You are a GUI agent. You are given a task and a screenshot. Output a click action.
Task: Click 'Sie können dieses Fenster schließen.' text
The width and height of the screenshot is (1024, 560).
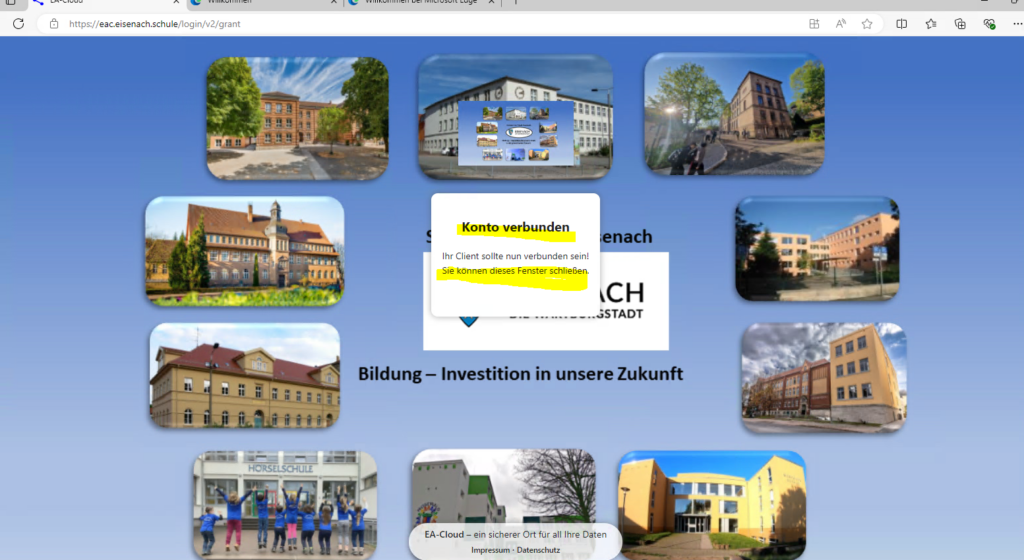[515, 270]
